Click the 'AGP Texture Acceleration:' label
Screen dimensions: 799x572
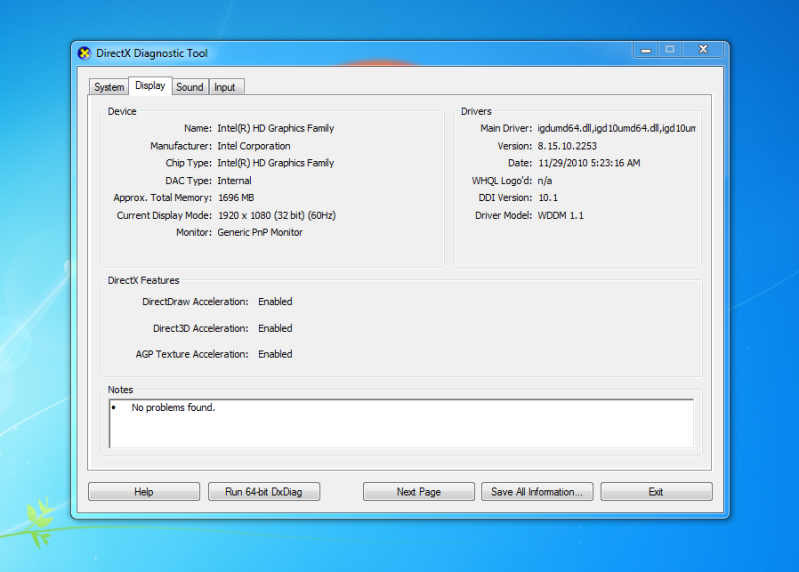click(192, 354)
